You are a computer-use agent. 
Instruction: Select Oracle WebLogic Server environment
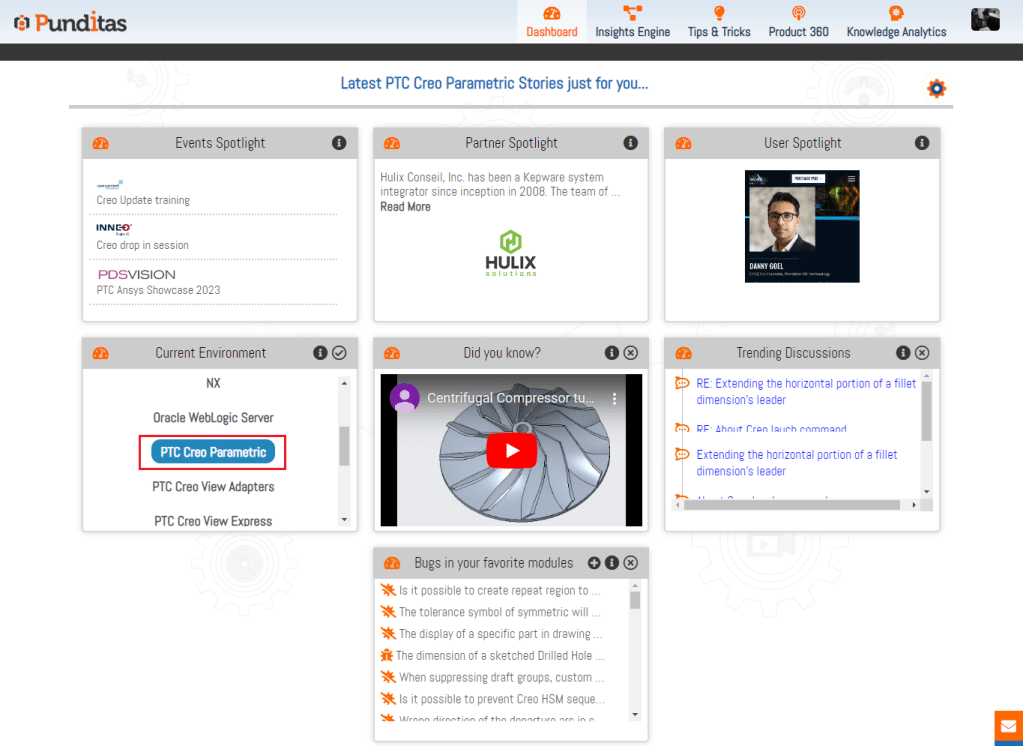(x=213, y=418)
